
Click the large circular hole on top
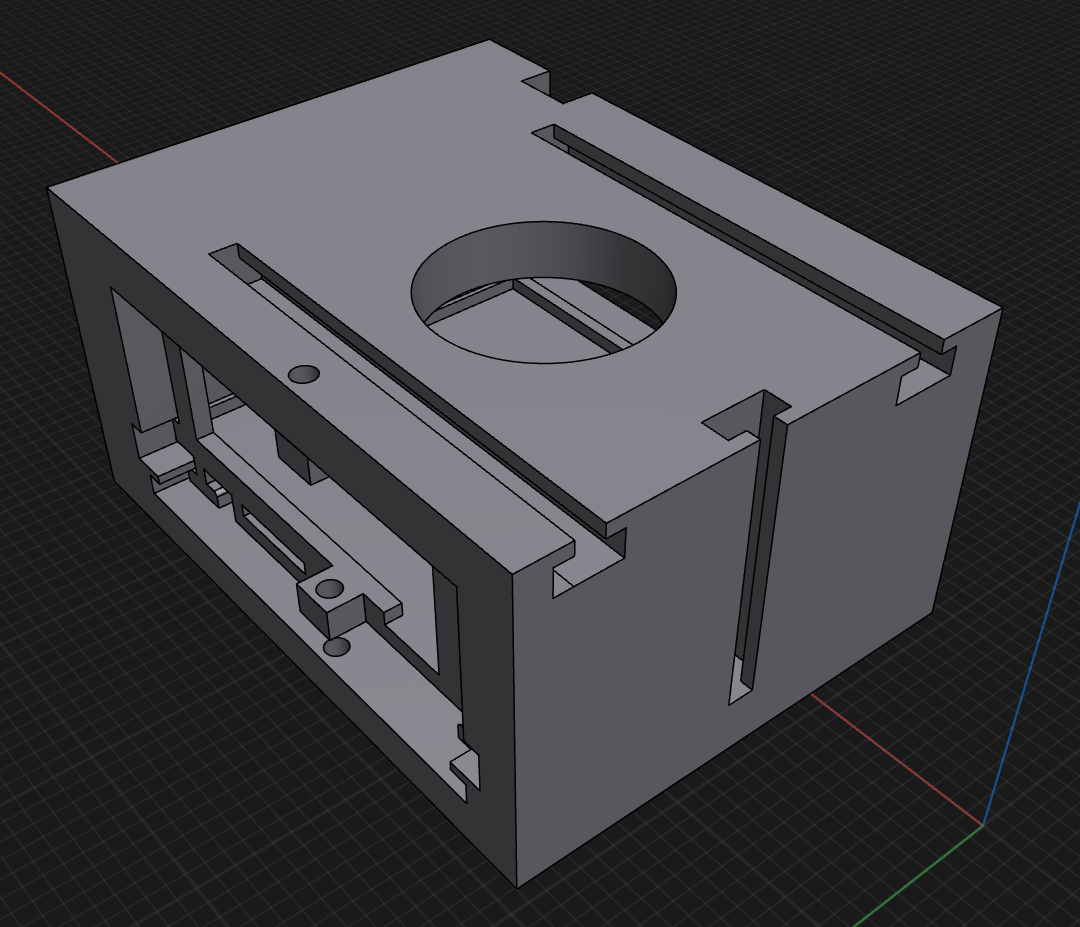pyautogui.click(x=543, y=292)
